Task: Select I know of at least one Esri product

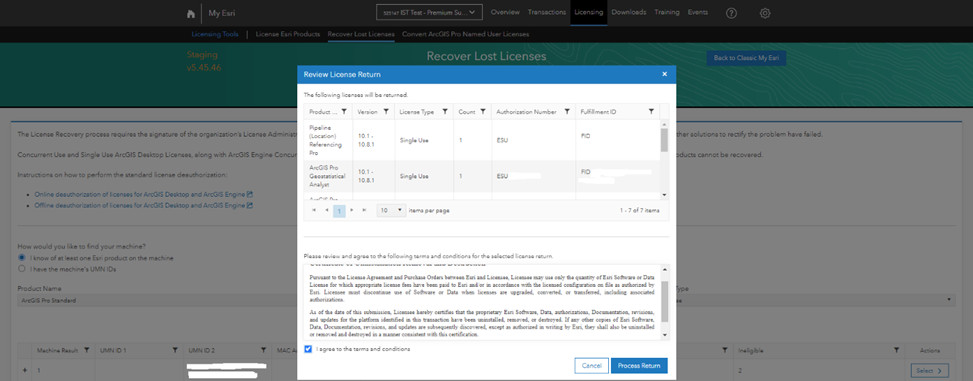Action: (22, 258)
